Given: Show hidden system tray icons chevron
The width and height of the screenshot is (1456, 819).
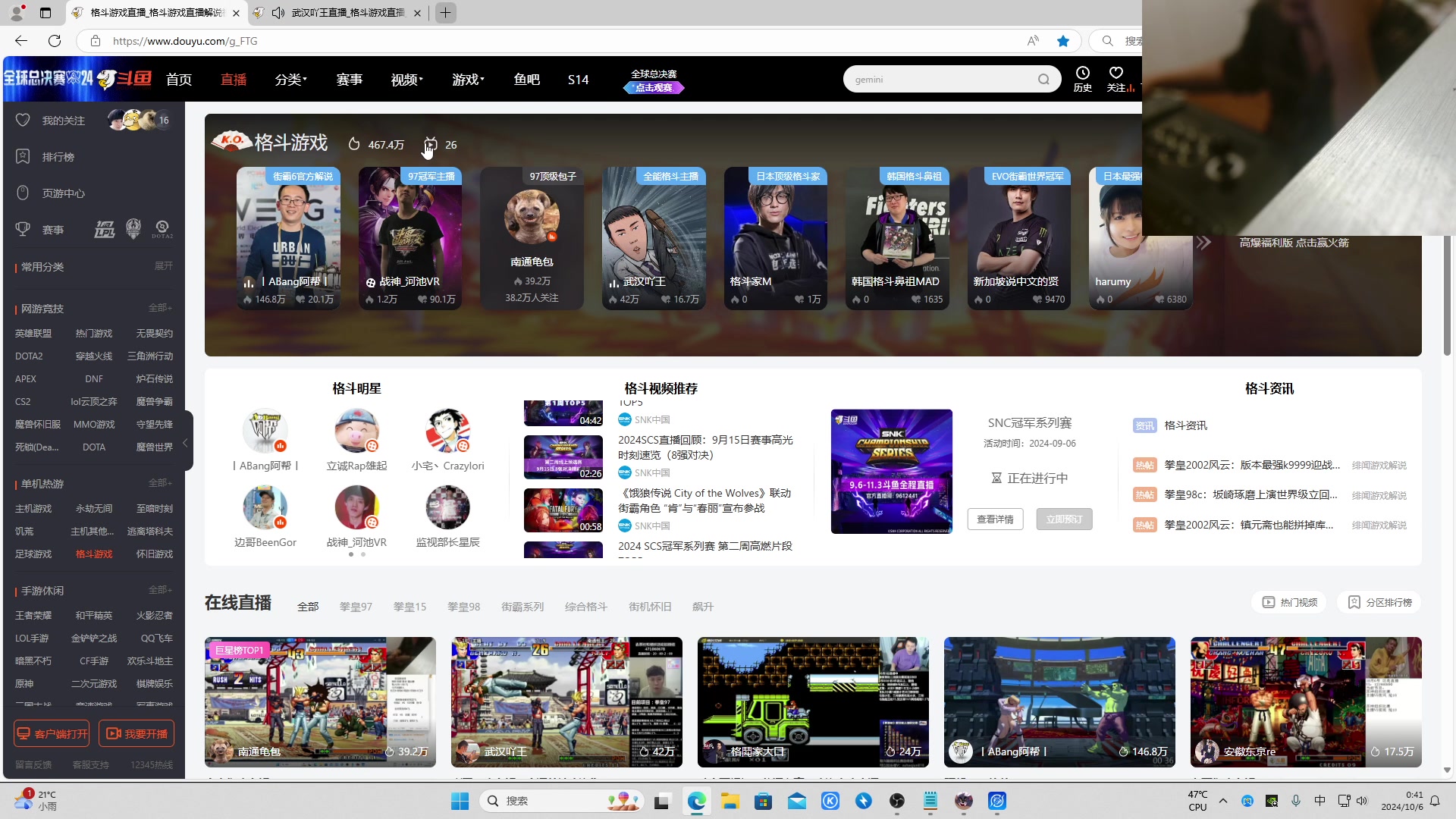Looking at the screenshot, I should tap(1222, 801).
